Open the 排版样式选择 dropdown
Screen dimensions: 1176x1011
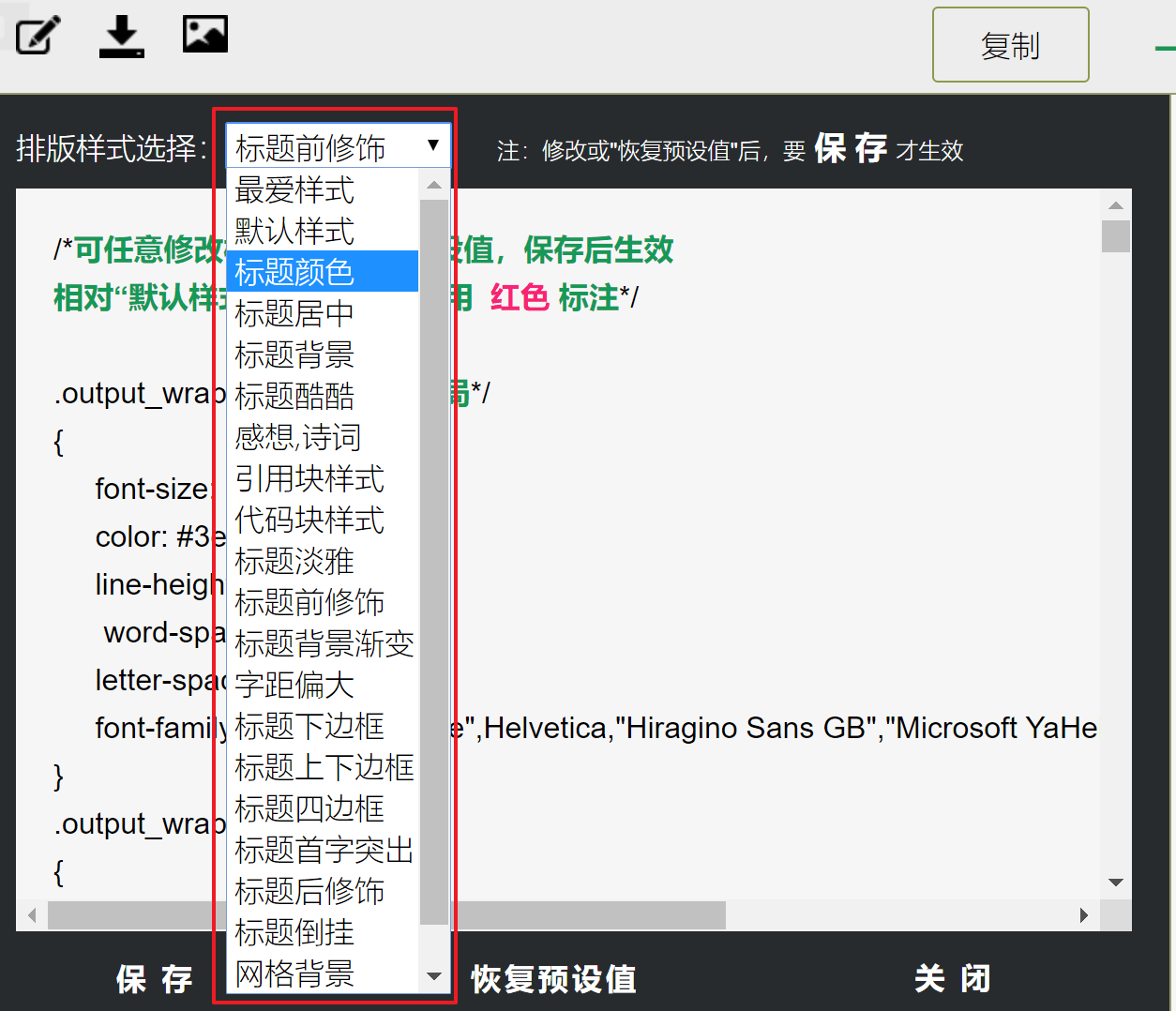(x=338, y=147)
